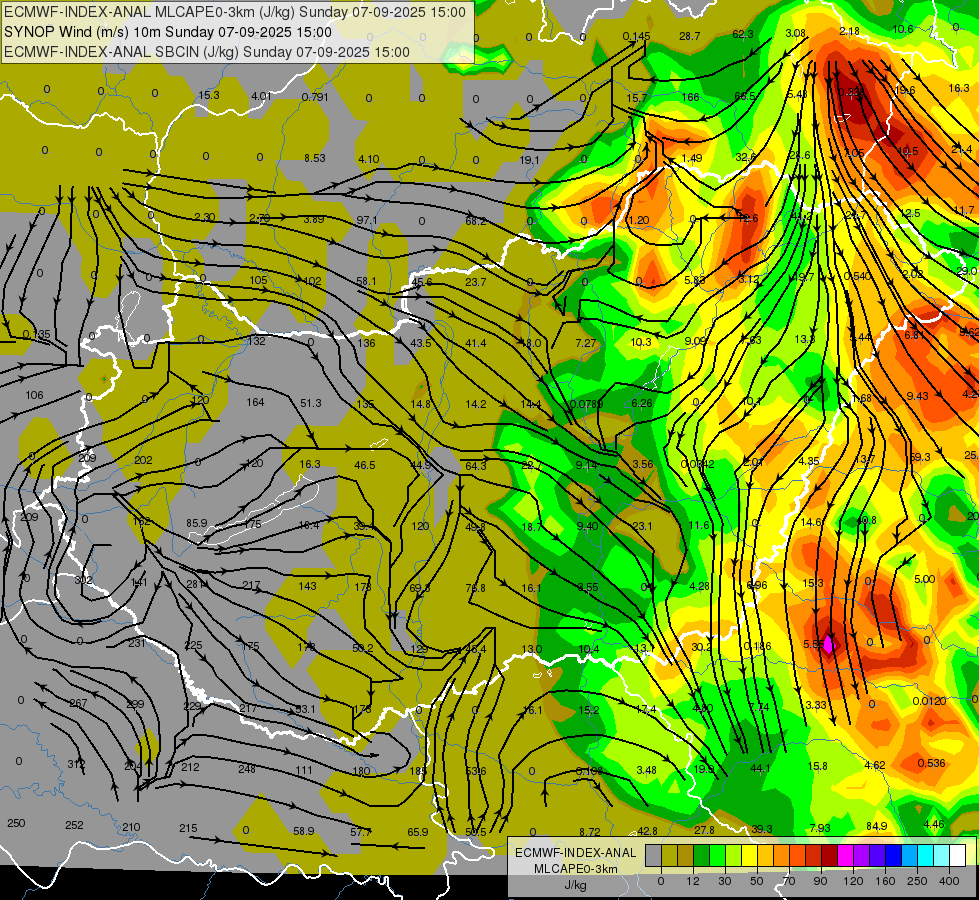This screenshot has height=900, width=979.
Task: Click the map value 166
Action: click(691, 97)
